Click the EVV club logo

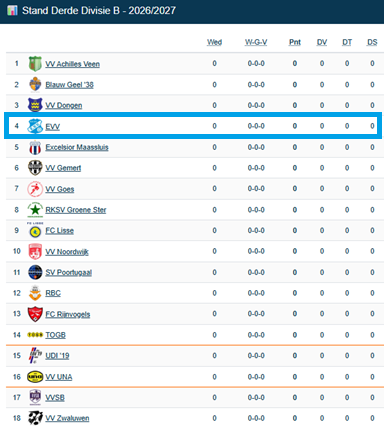tap(35, 126)
